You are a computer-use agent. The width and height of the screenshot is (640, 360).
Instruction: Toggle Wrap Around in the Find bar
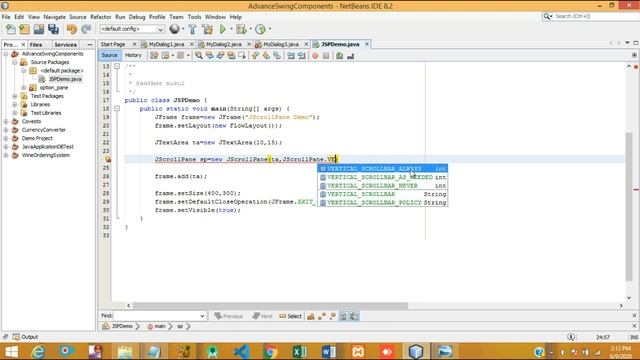(x=354, y=316)
